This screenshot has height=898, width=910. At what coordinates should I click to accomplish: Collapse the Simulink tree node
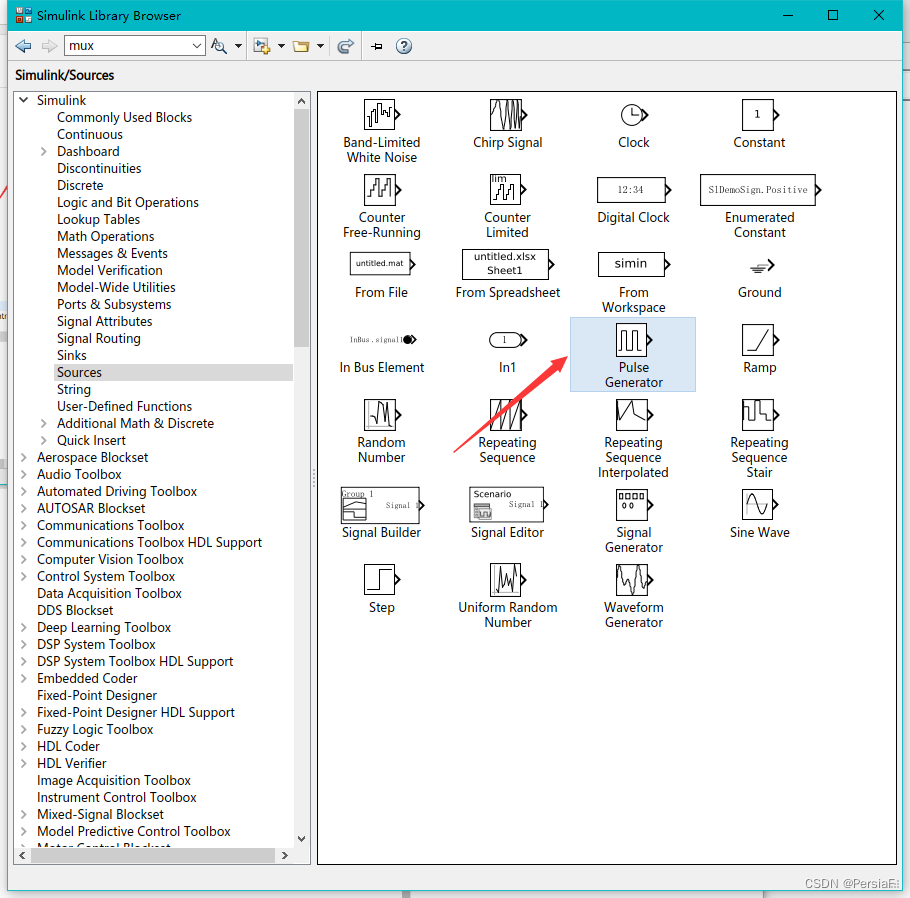point(24,100)
